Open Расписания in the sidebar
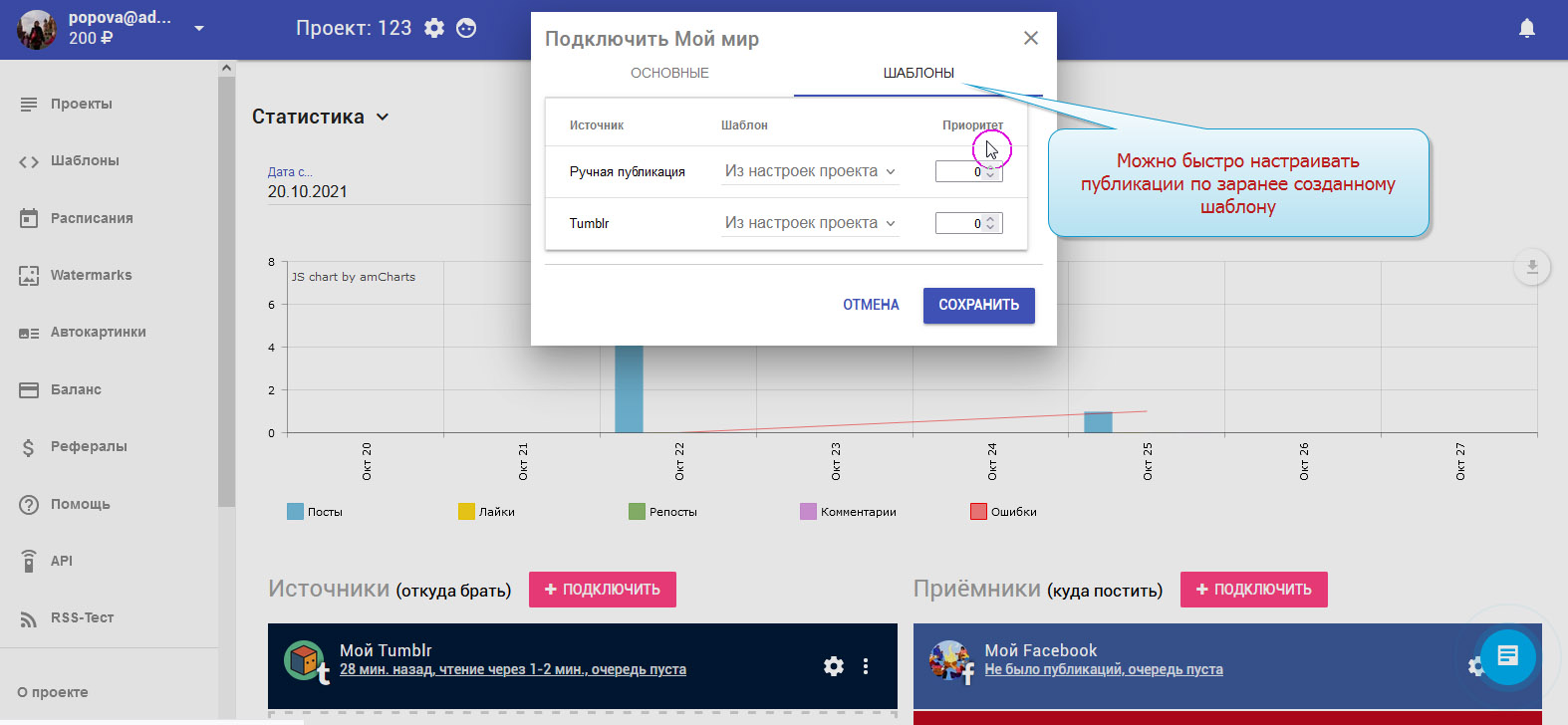The height and width of the screenshot is (725, 1568). click(92, 218)
